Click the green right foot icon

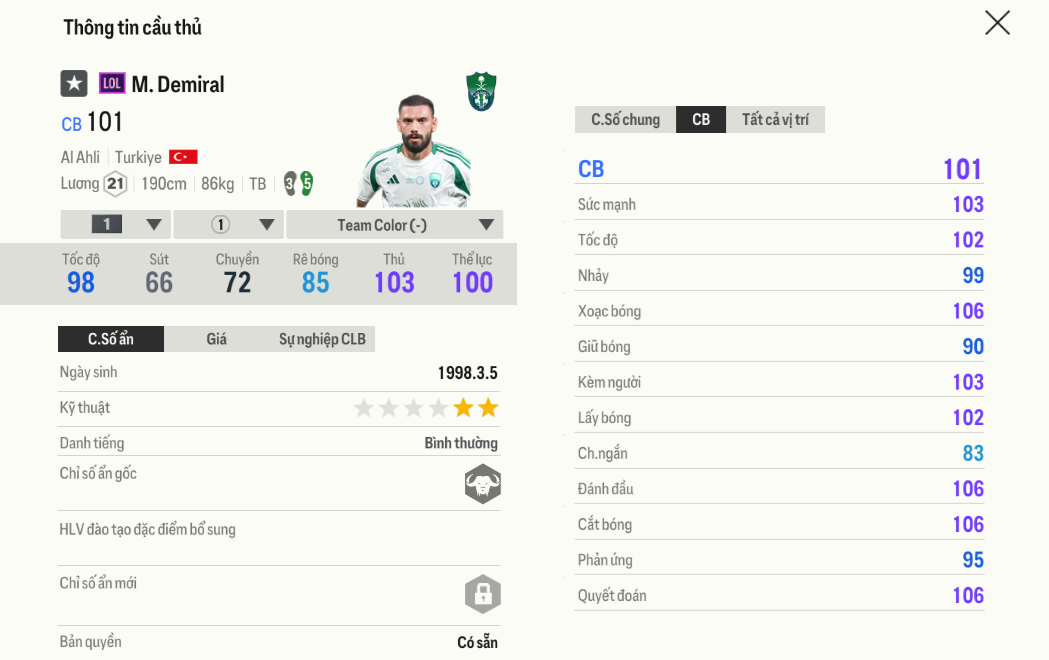(307, 183)
